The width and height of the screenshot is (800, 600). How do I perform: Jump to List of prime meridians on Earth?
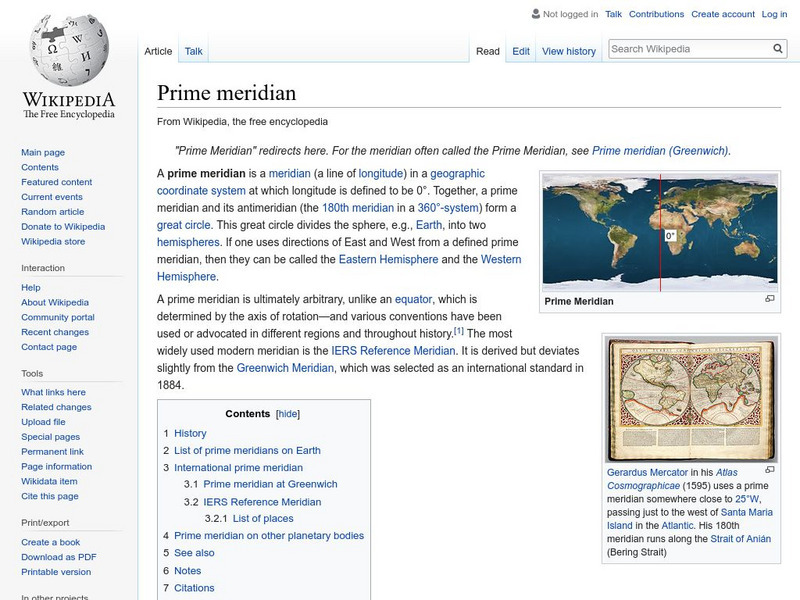(x=247, y=451)
